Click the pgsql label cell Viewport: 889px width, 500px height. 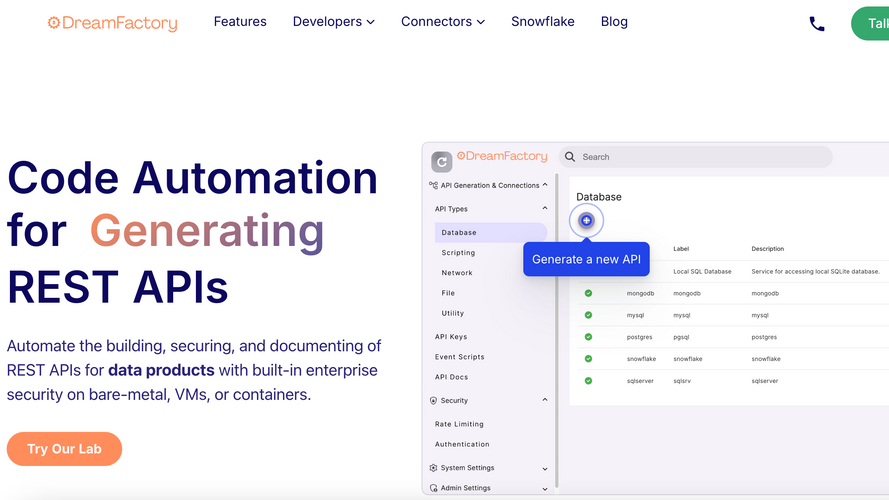coord(681,337)
